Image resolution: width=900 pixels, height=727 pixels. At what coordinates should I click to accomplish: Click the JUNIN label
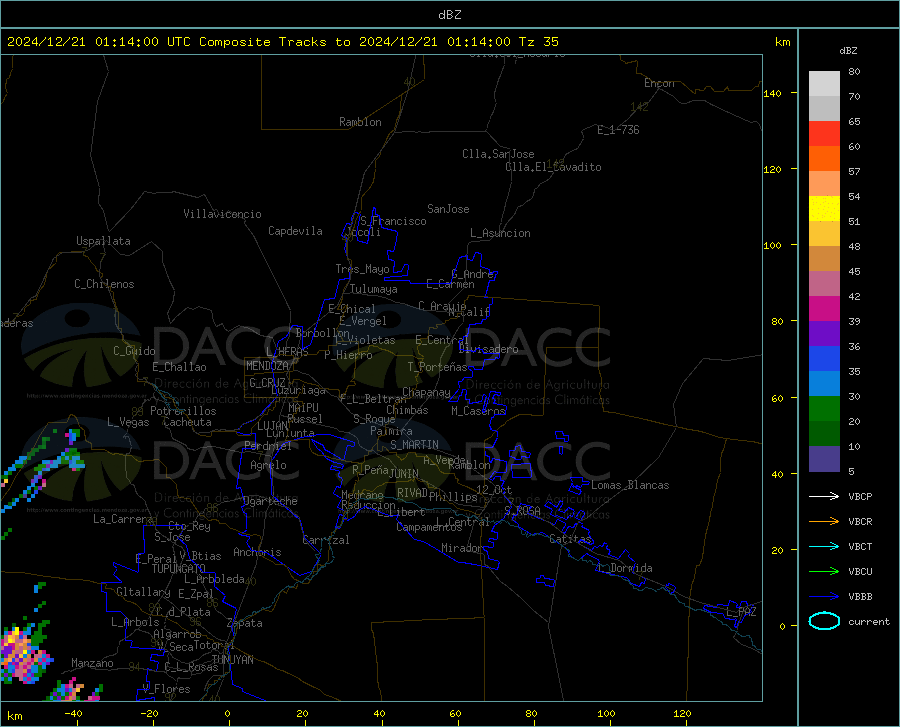404,474
